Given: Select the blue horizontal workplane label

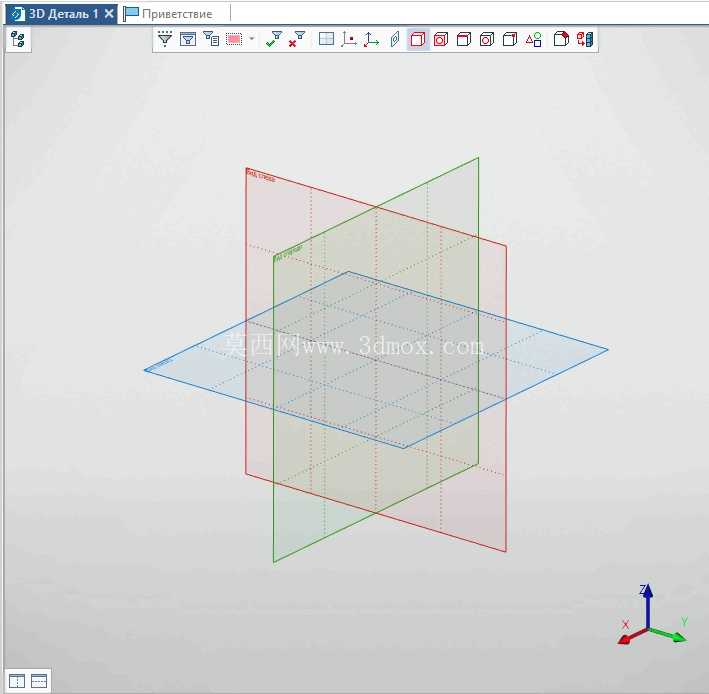Looking at the screenshot, I should tap(160, 365).
